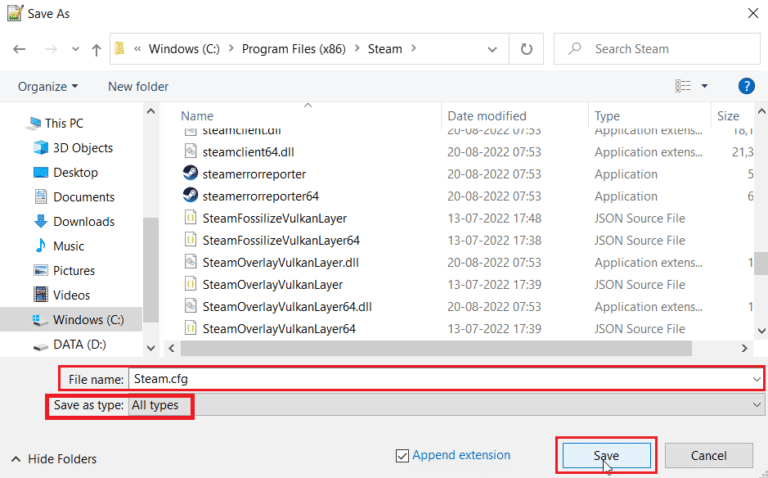Collapse the dialog with Hide Folders
This screenshot has height=478, width=768.
[x=55, y=459]
